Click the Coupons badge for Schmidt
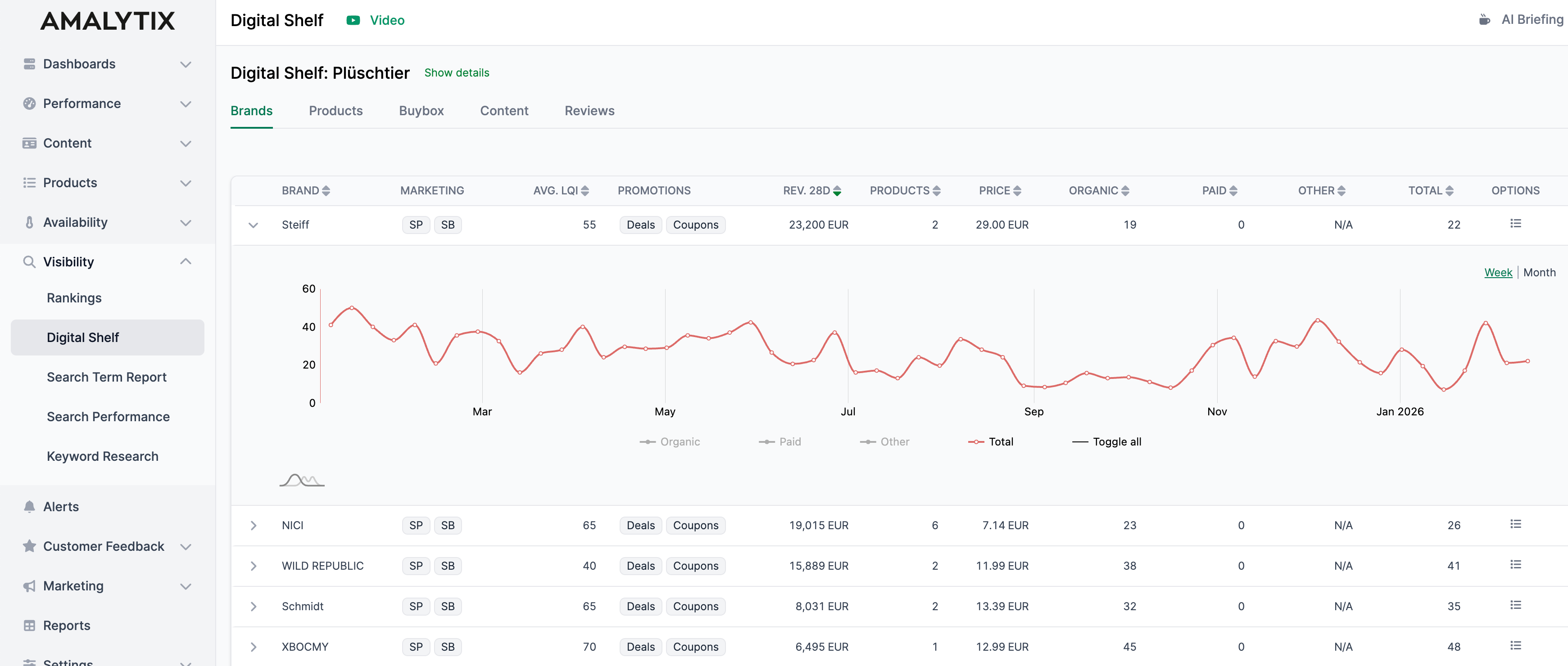This screenshot has height=666, width=1568. [695, 607]
